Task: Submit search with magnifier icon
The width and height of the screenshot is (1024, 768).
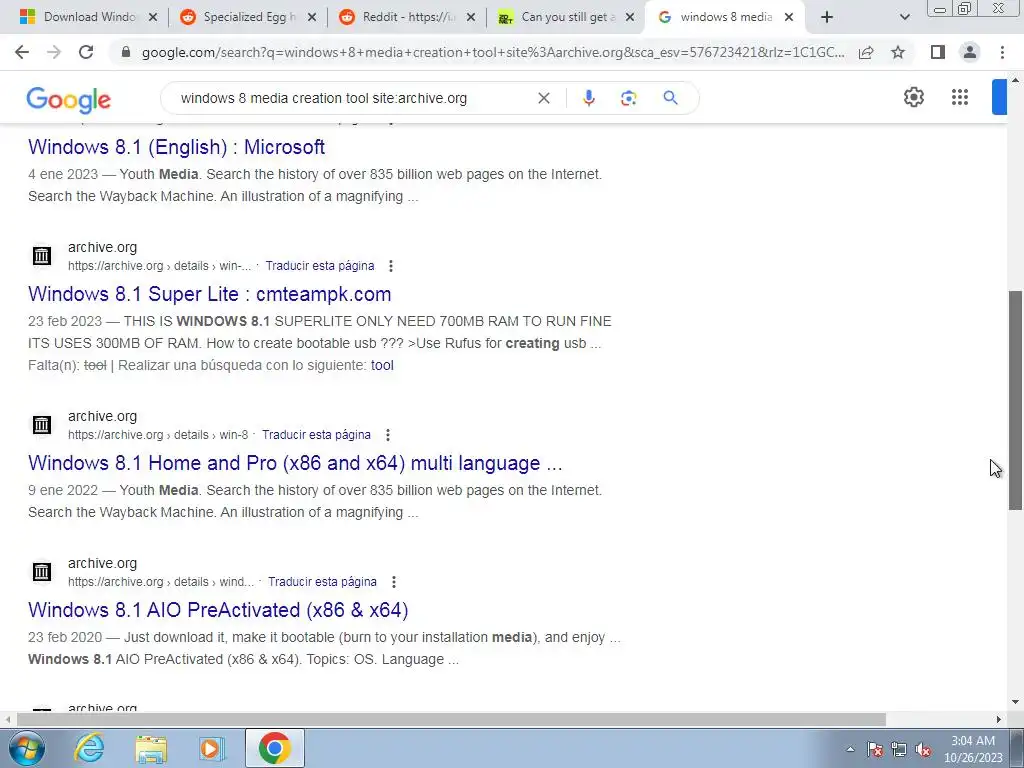Action: click(x=670, y=98)
